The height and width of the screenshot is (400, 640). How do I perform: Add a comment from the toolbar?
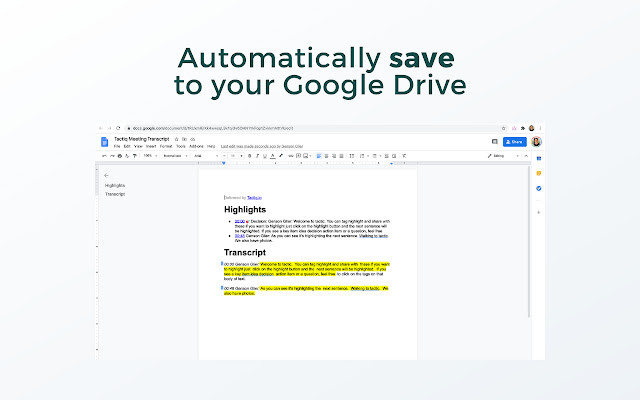pos(298,156)
